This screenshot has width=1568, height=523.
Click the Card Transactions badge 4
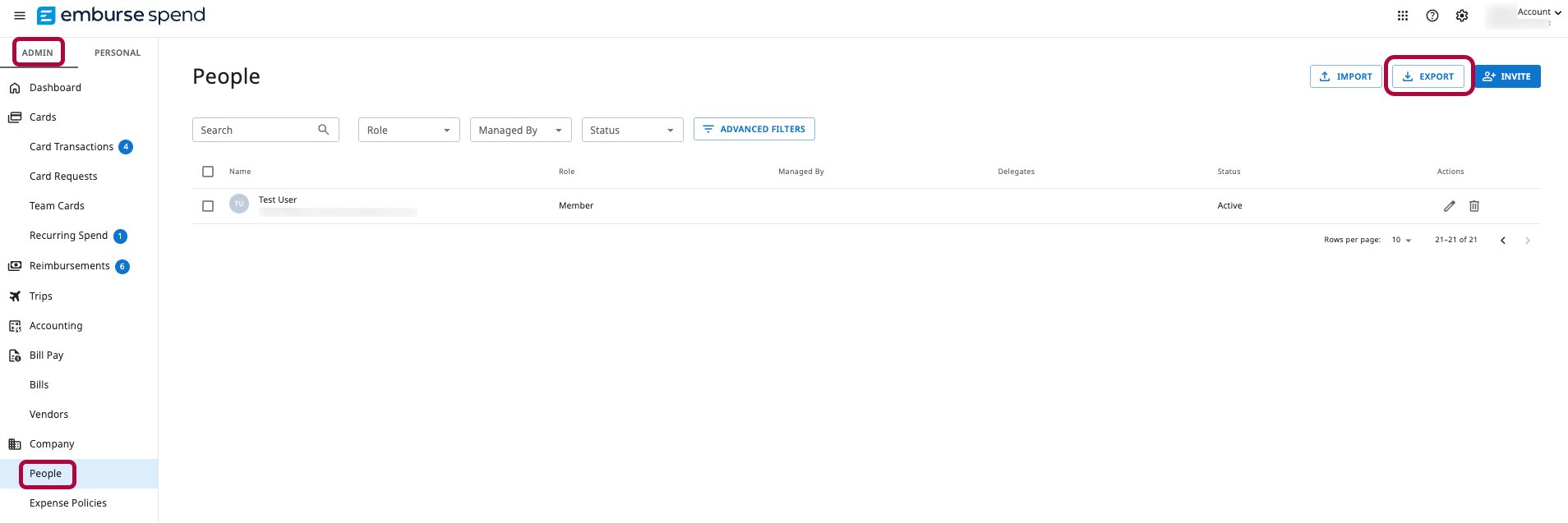pyautogui.click(x=126, y=147)
